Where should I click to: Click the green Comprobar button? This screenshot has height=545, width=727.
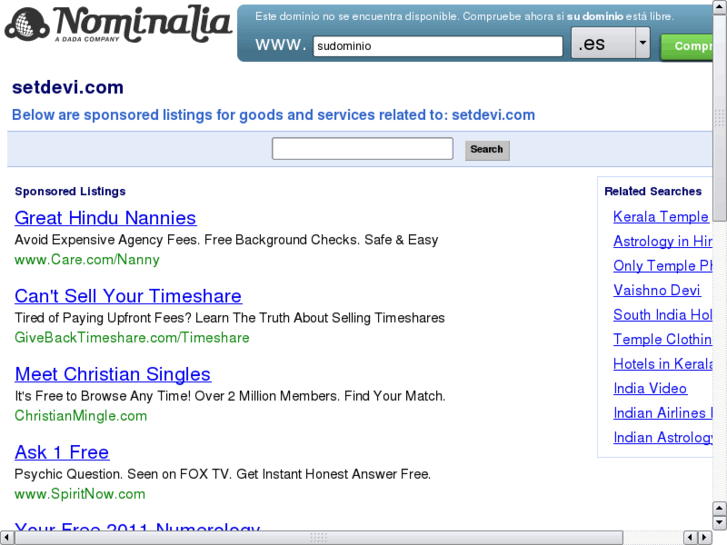687,46
